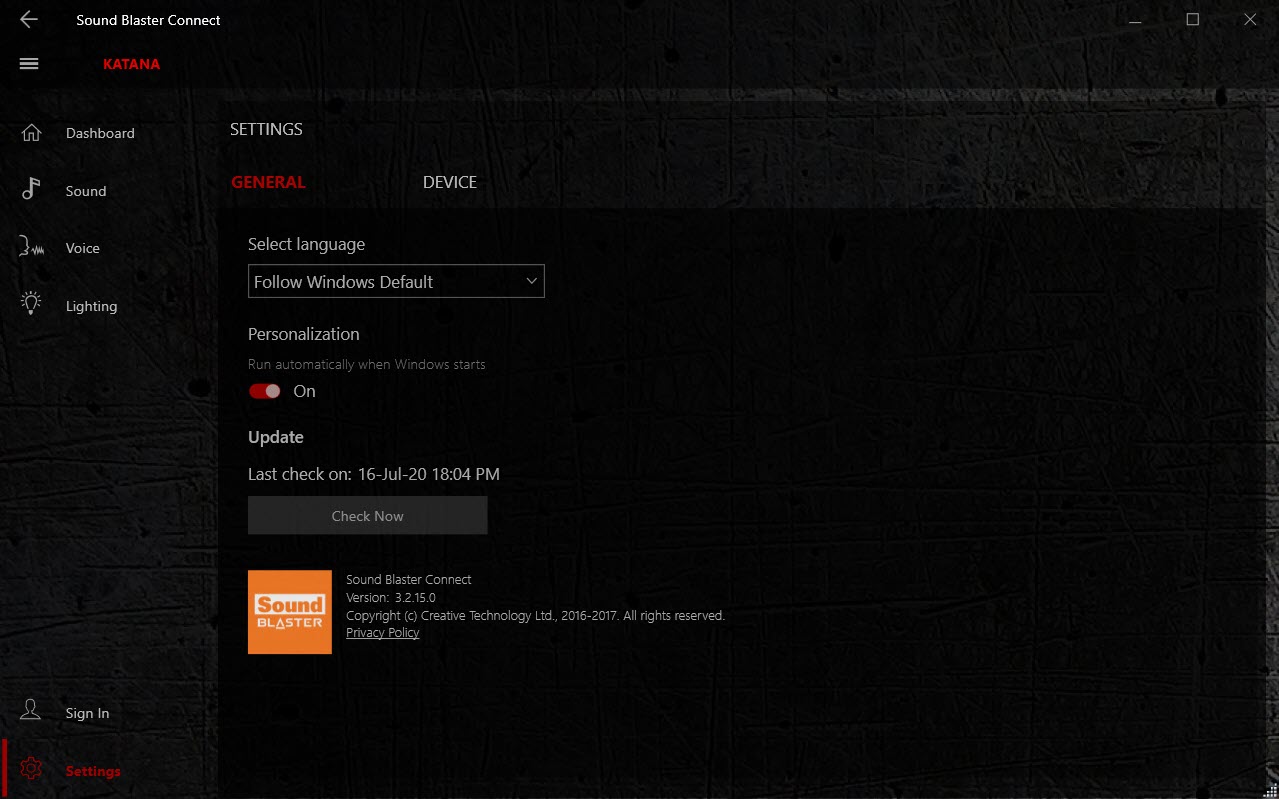Open Dashboard from the sidebar
The image size is (1279, 799).
pos(100,133)
